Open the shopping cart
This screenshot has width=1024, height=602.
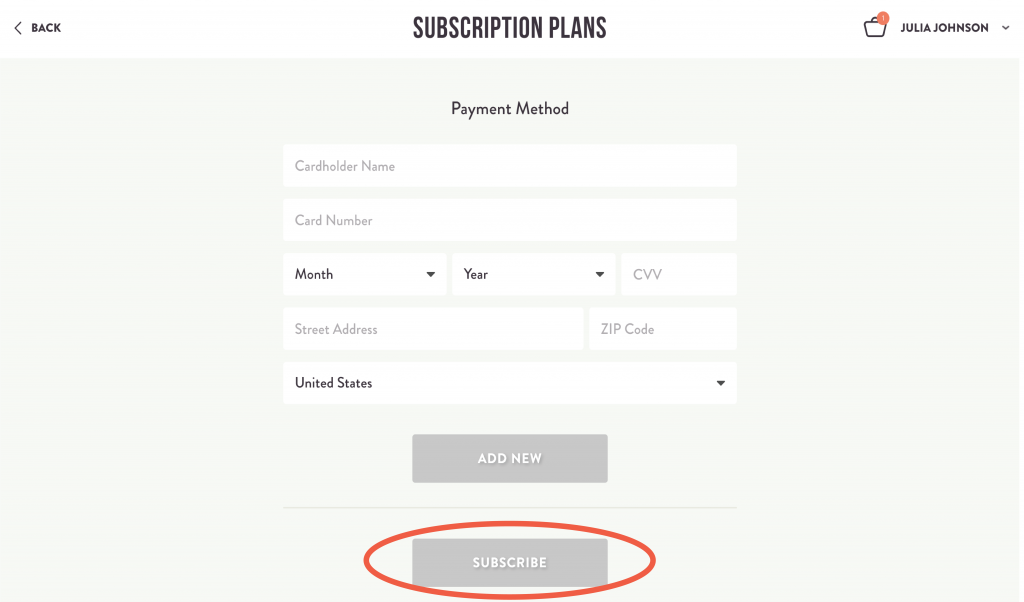(875, 28)
